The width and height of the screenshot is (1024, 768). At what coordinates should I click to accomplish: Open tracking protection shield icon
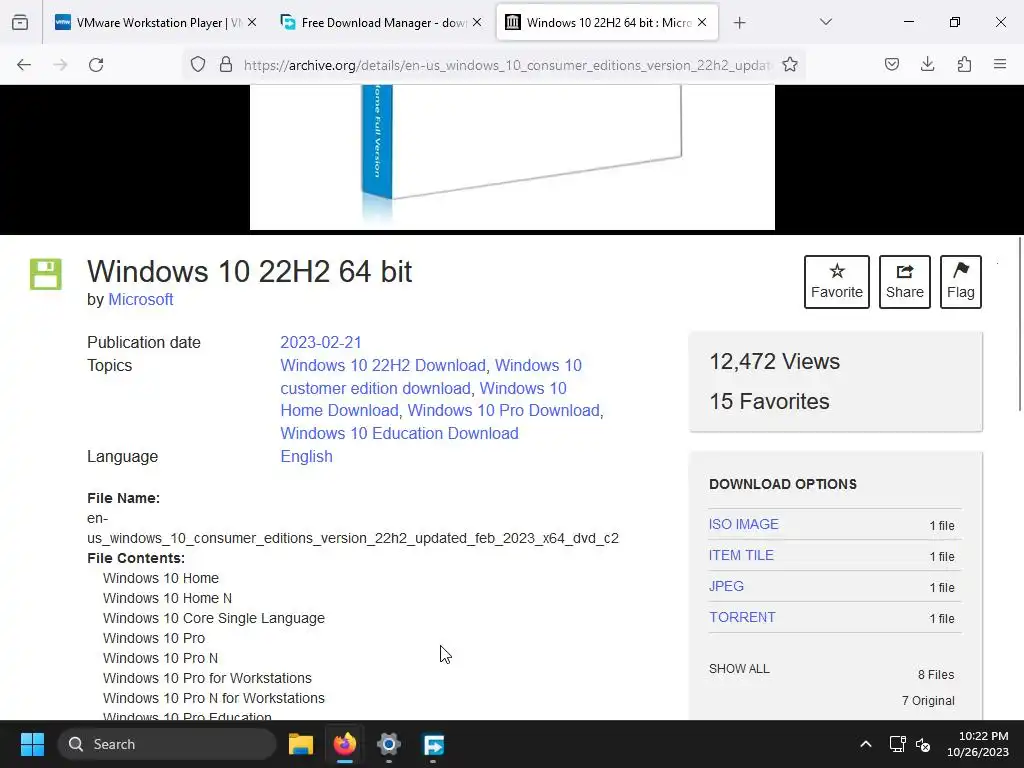click(198, 65)
